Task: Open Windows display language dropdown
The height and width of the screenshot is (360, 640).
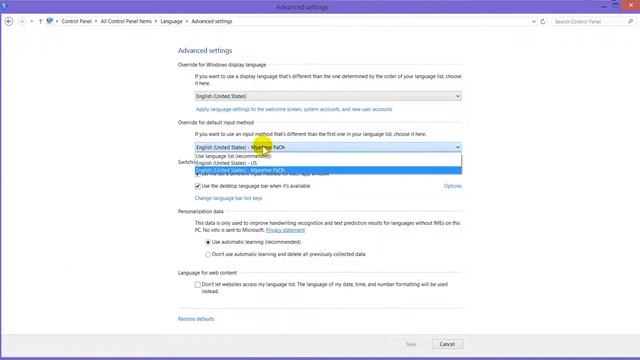Action: [x=328, y=96]
